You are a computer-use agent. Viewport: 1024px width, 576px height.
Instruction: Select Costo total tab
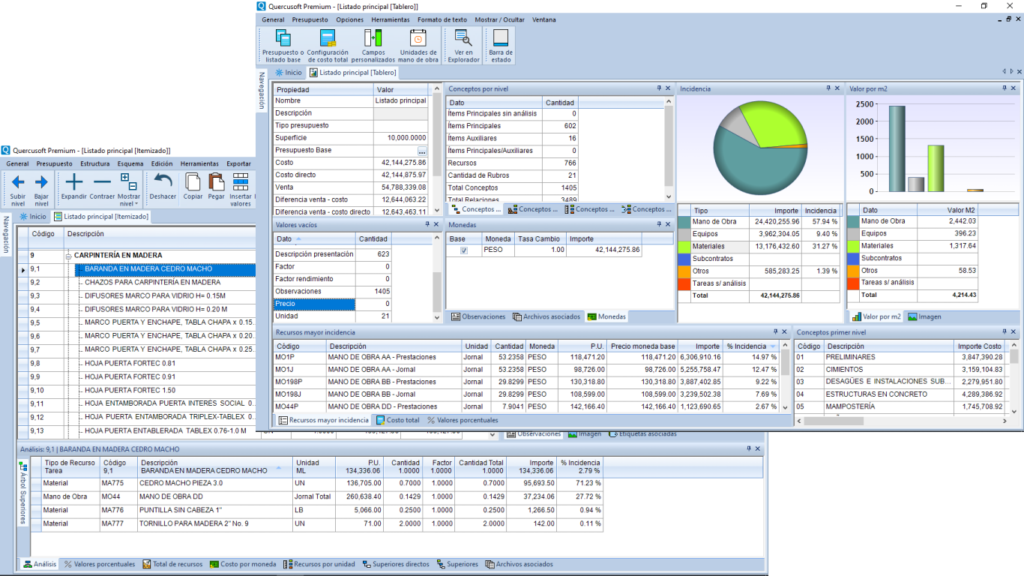pyautogui.click(x=398, y=421)
